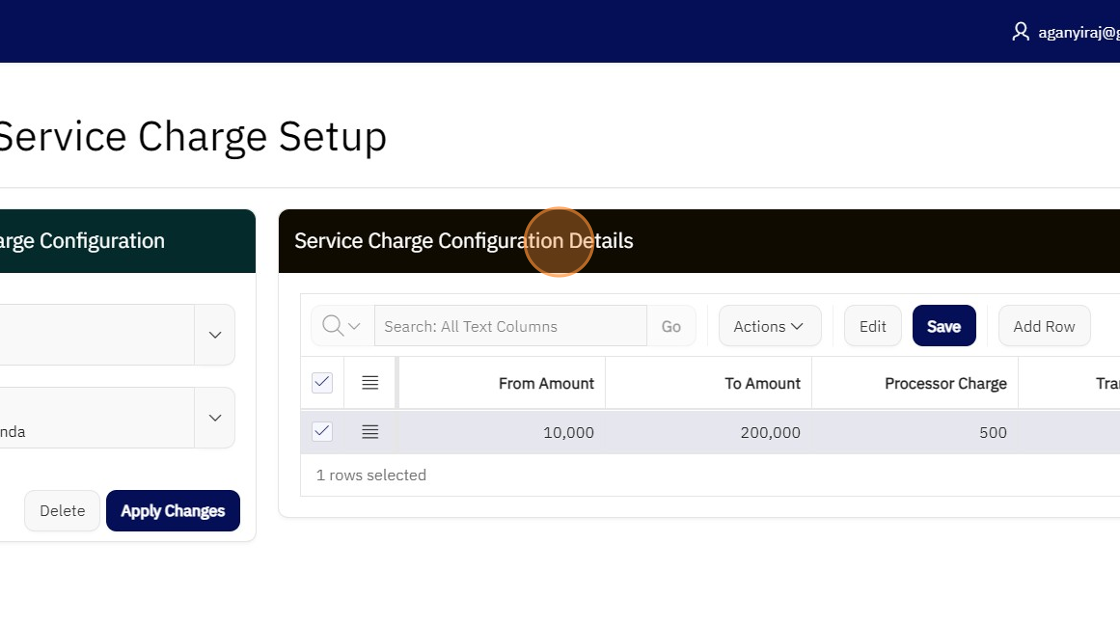Open the search column selector magnifier
1120x625 pixels.
point(342,326)
